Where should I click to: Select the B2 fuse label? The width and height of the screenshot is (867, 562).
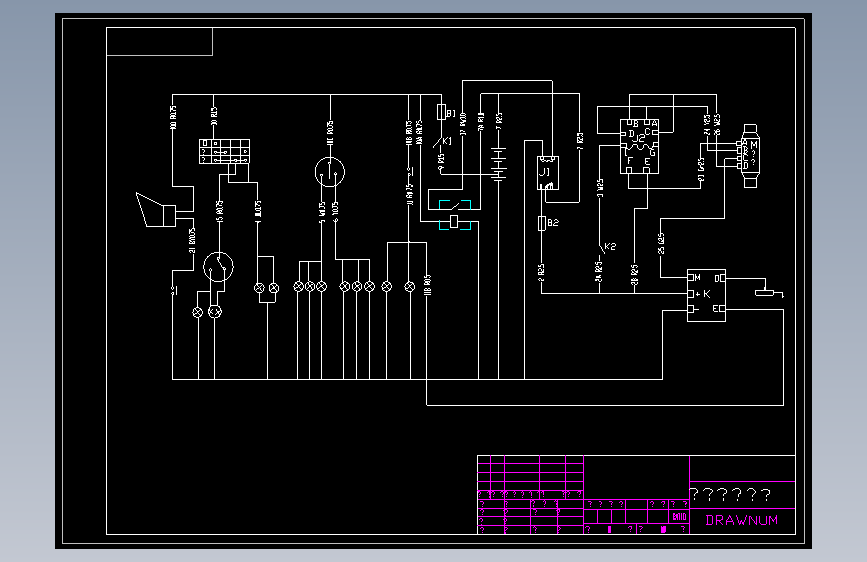pos(553,222)
